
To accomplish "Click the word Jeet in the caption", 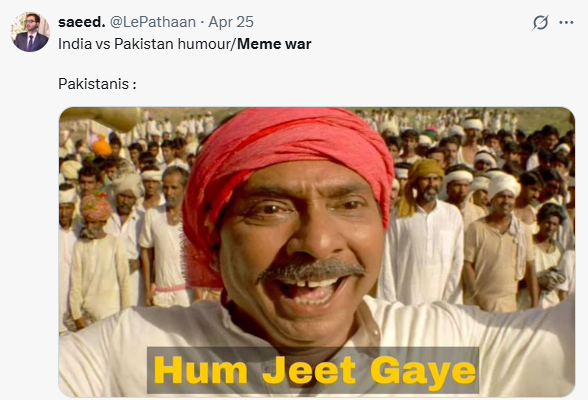I will (309, 371).
